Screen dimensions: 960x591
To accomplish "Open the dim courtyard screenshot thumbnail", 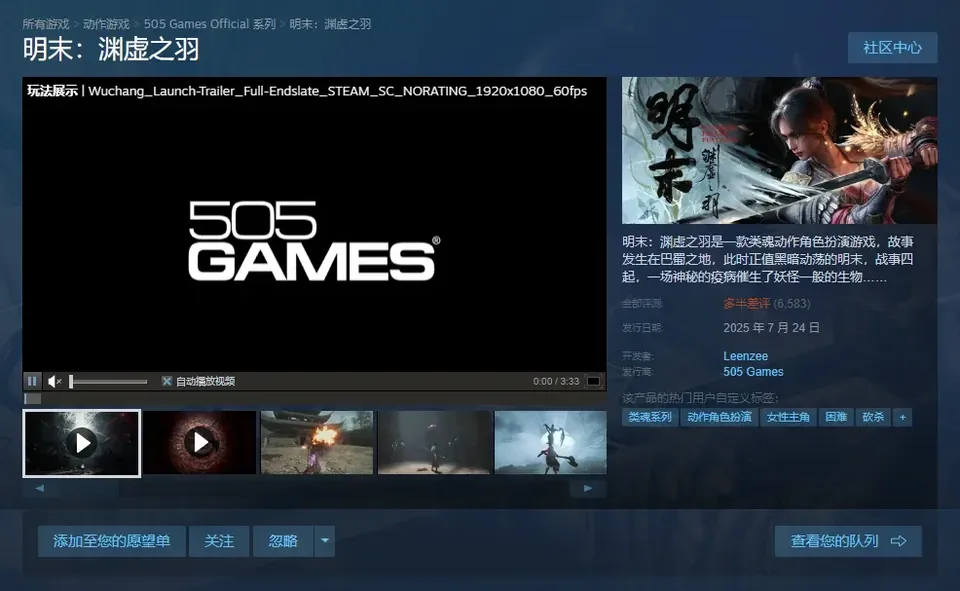I will click(x=433, y=443).
